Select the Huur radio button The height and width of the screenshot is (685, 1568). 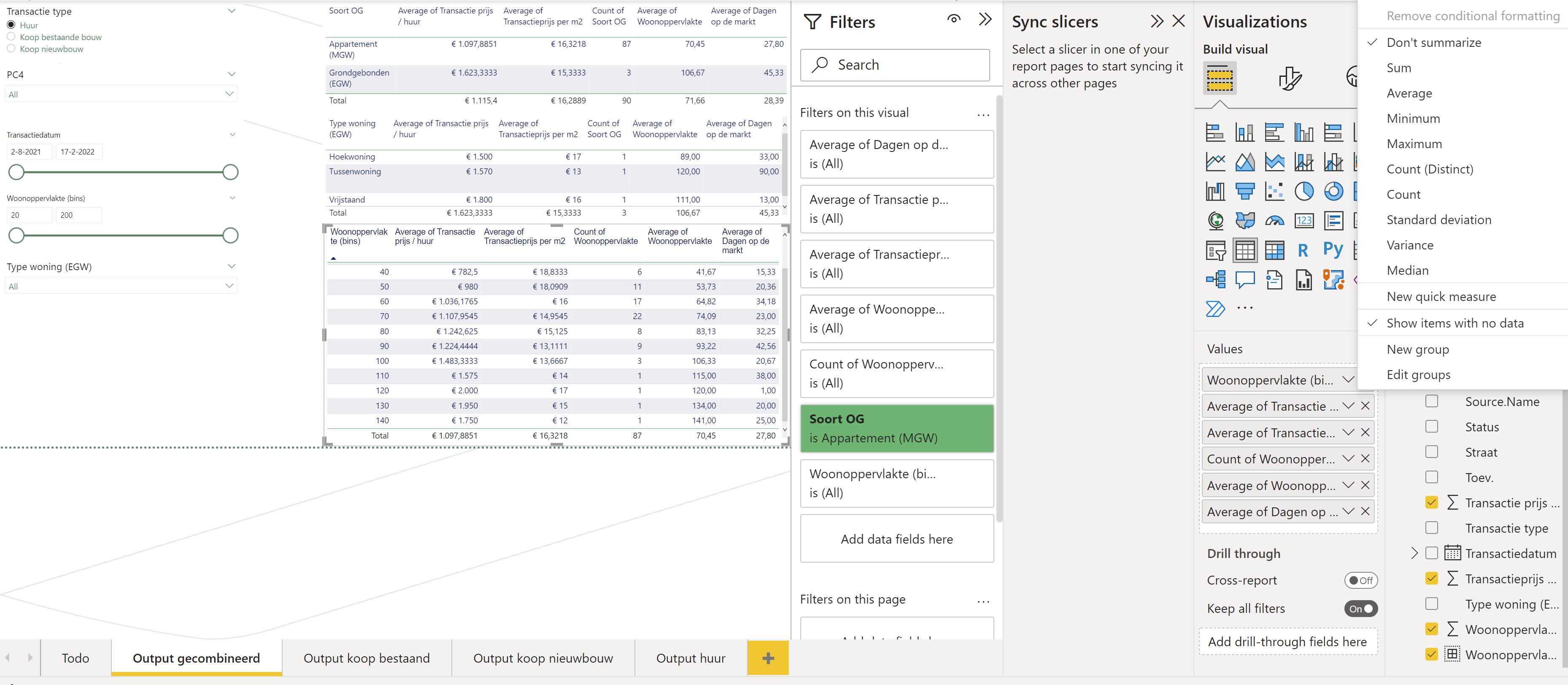(x=11, y=25)
